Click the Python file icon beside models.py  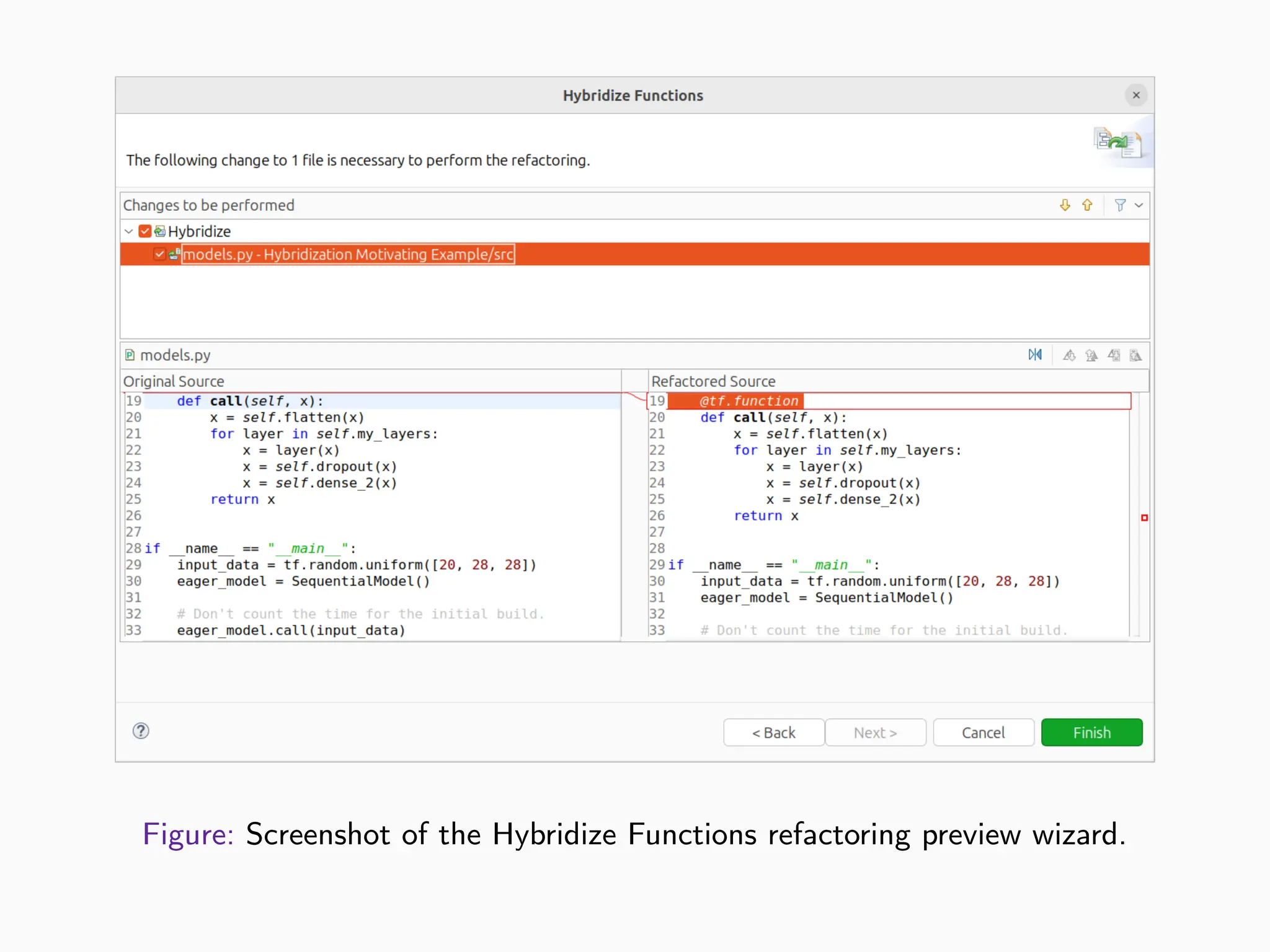pos(130,355)
